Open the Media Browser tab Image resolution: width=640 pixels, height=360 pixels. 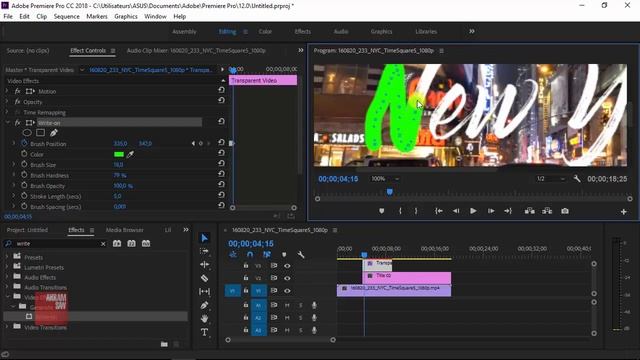(x=124, y=230)
